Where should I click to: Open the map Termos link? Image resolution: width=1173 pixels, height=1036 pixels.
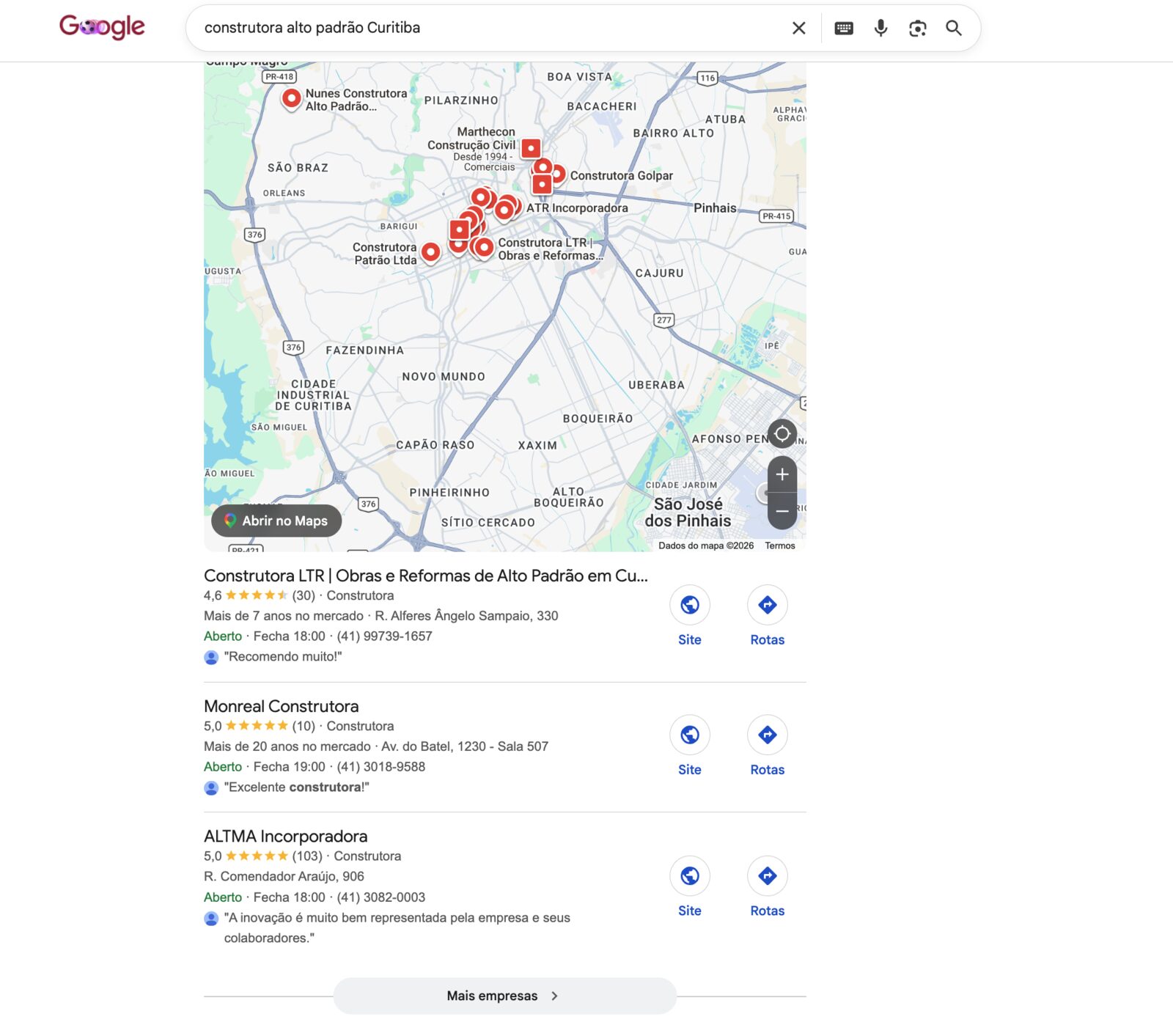click(780, 545)
